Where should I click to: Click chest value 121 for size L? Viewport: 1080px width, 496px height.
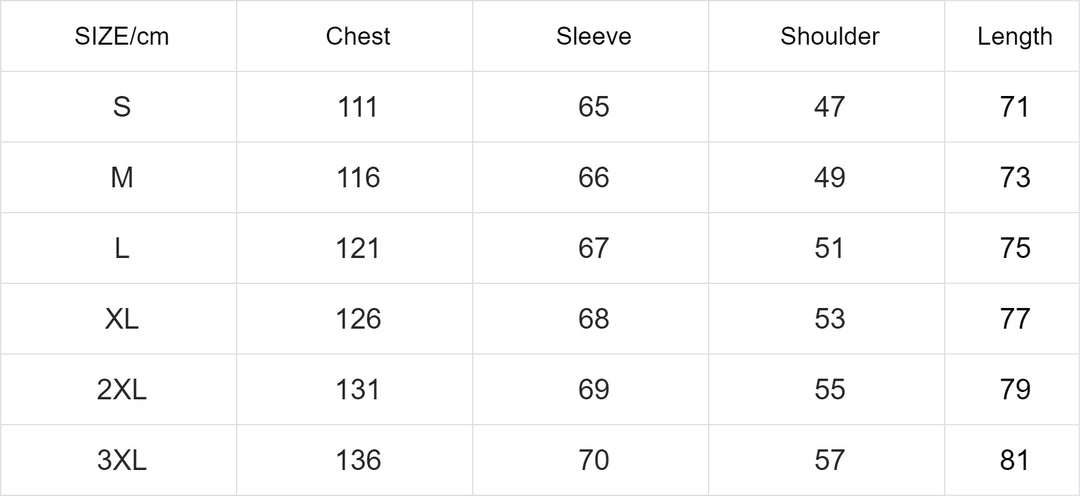(358, 248)
